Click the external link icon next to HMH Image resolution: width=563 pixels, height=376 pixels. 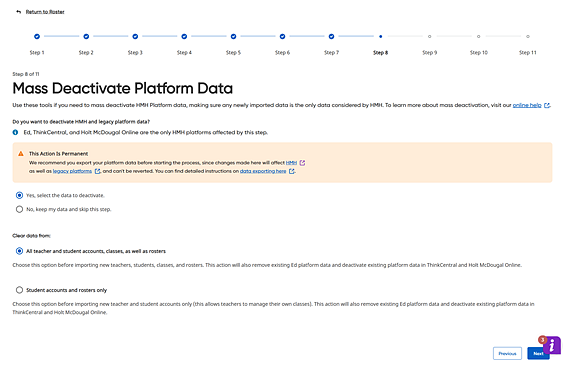302,163
